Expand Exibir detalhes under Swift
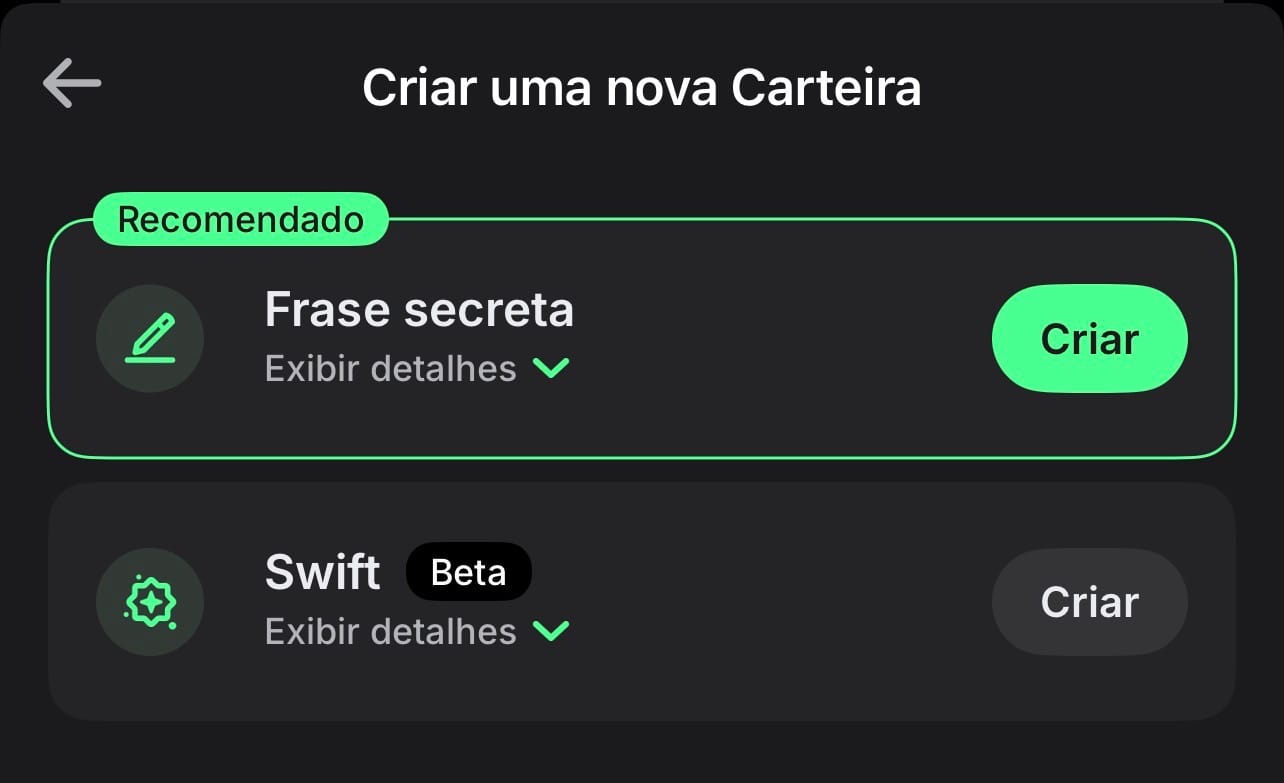The image size is (1284, 783). 417,631
